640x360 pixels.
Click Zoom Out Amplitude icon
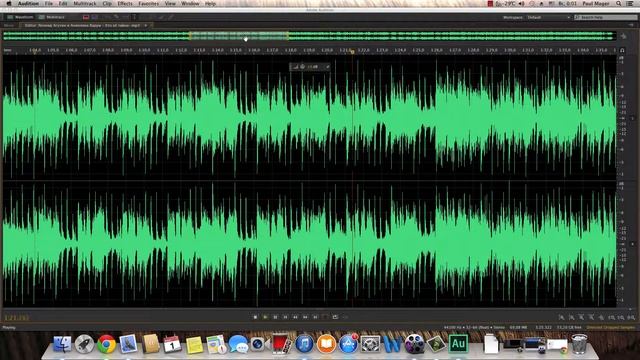571,317
